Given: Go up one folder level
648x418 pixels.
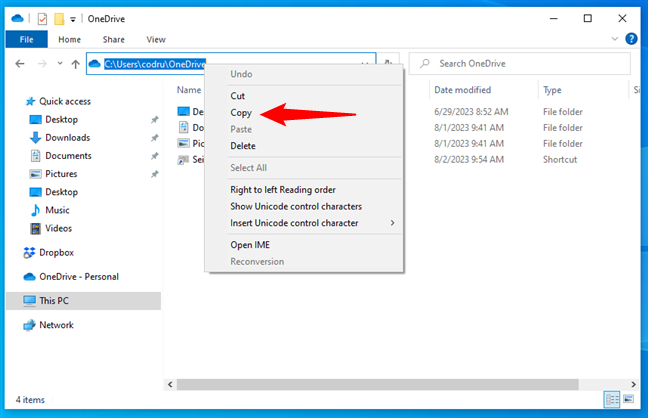Looking at the screenshot, I should (75, 64).
